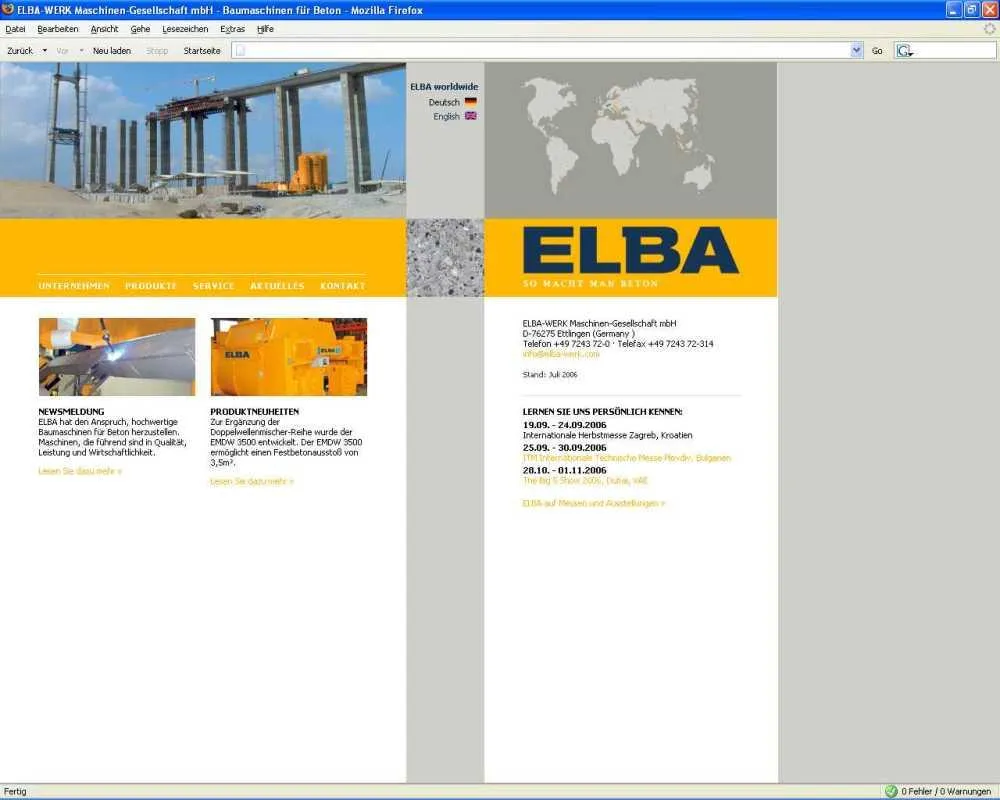Screen dimensions: 1000x800
Task: Click the welding news thumbnail image
Action: coord(117,357)
